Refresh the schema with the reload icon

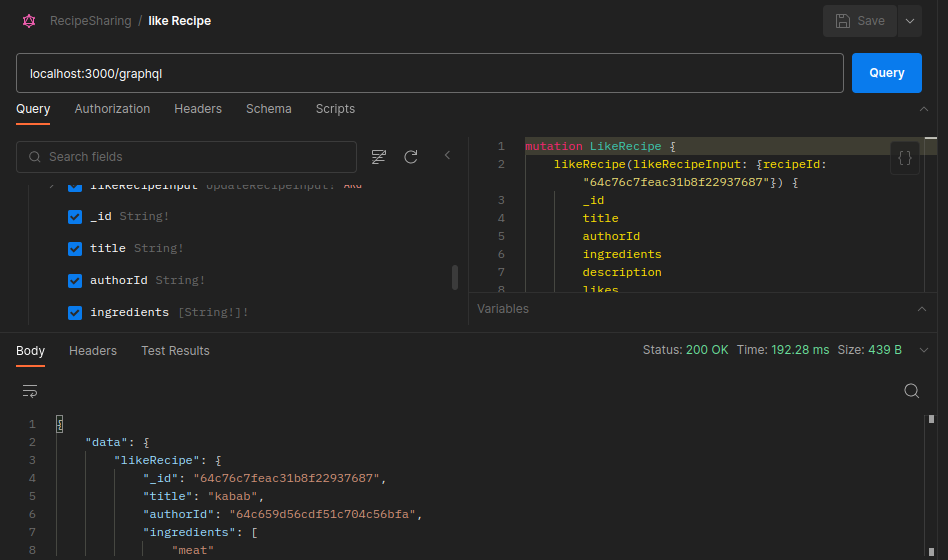411,157
